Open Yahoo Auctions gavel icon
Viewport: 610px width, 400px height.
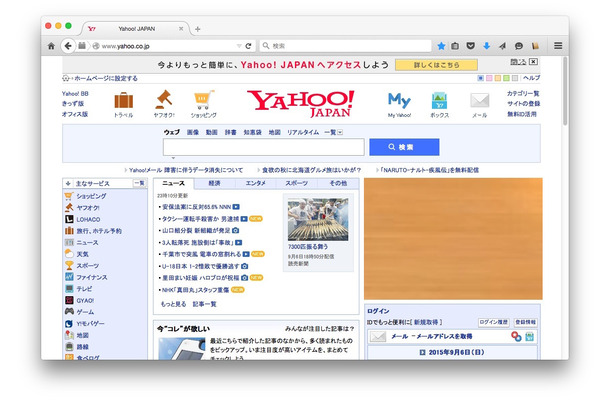click(x=164, y=100)
